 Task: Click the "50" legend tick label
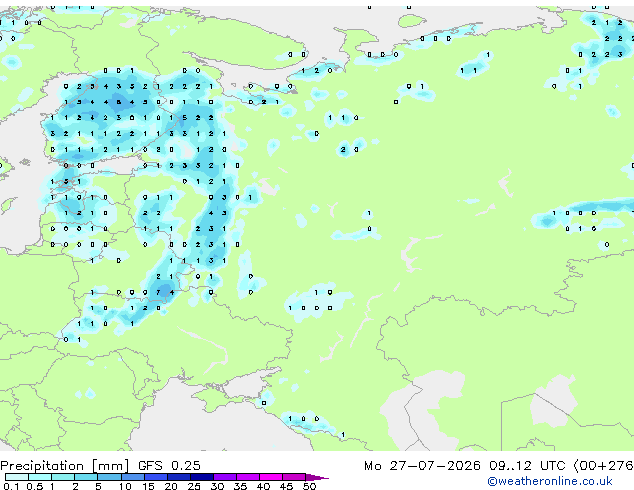pyautogui.click(x=309, y=486)
